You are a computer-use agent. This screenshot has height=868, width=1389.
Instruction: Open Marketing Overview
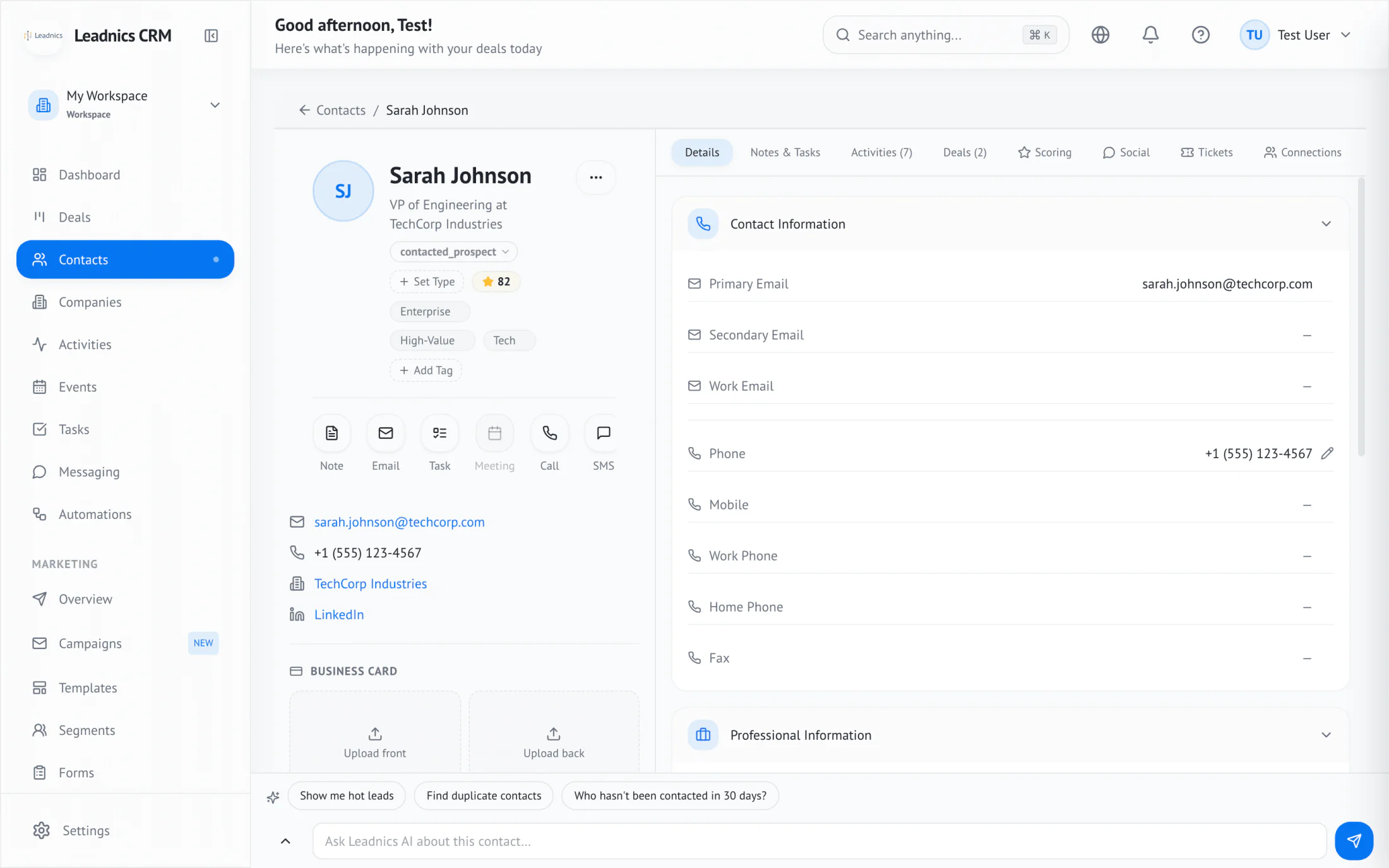click(x=125, y=598)
